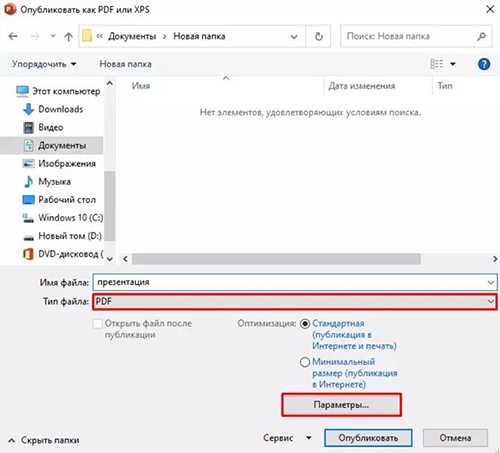
Task: Select Этот компьютер in navigation tree
Action: [x=58, y=91]
